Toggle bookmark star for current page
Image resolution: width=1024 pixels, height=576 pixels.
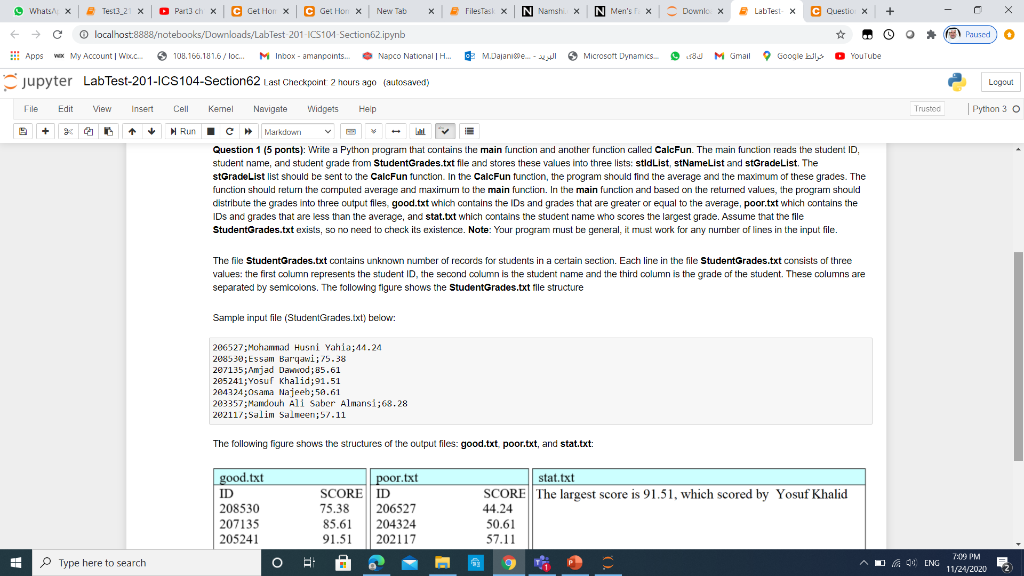click(840, 33)
